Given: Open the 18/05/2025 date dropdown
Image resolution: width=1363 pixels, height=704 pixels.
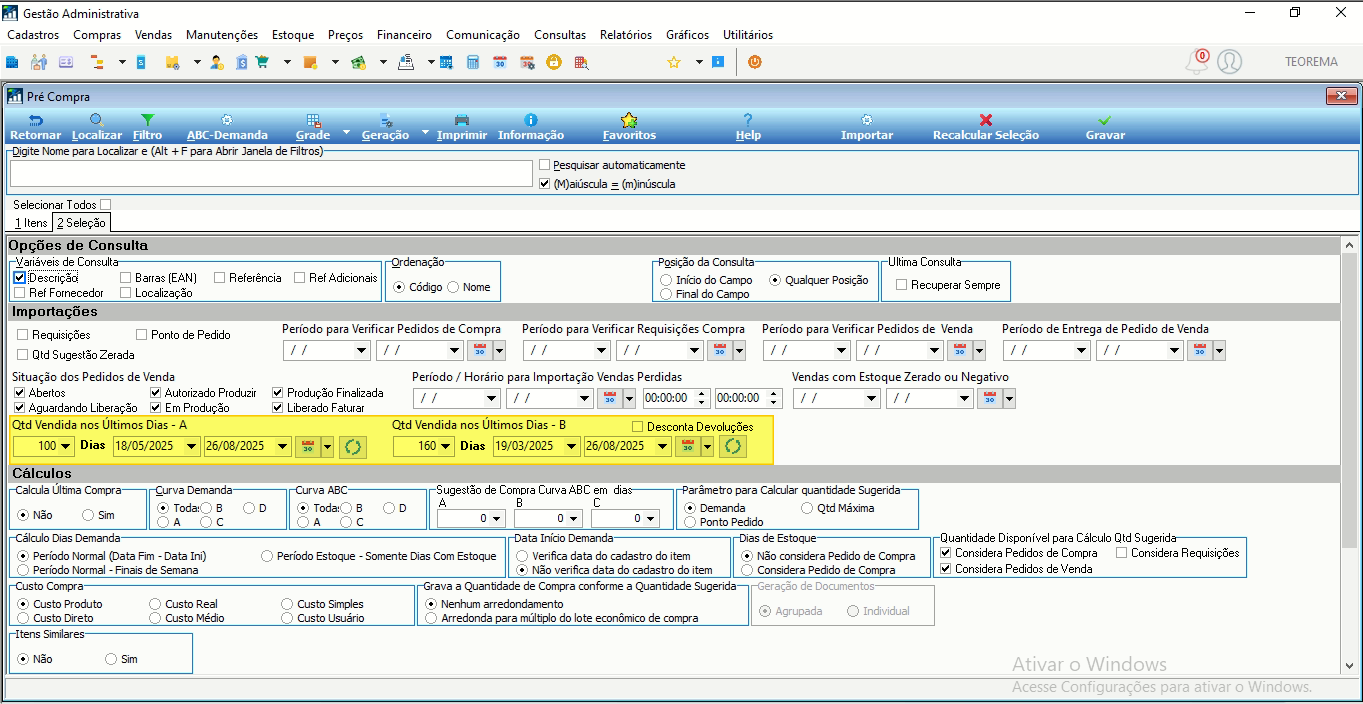Looking at the screenshot, I should (192, 446).
